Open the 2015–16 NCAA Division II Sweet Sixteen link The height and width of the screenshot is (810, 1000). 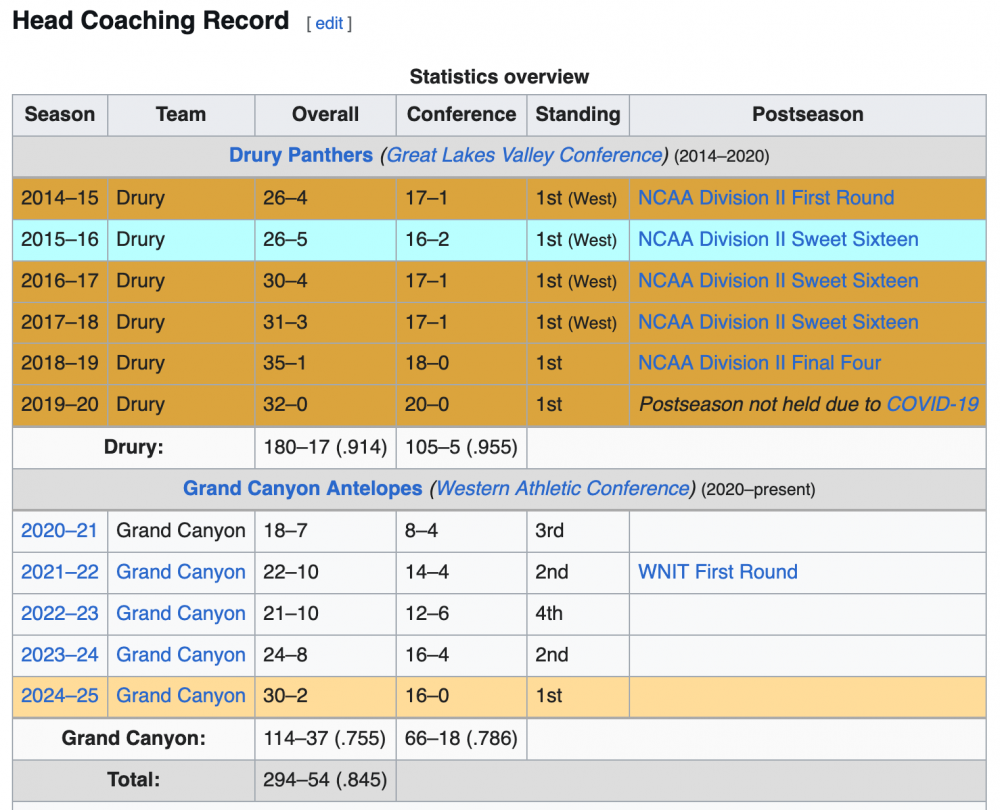[x=778, y=239]
